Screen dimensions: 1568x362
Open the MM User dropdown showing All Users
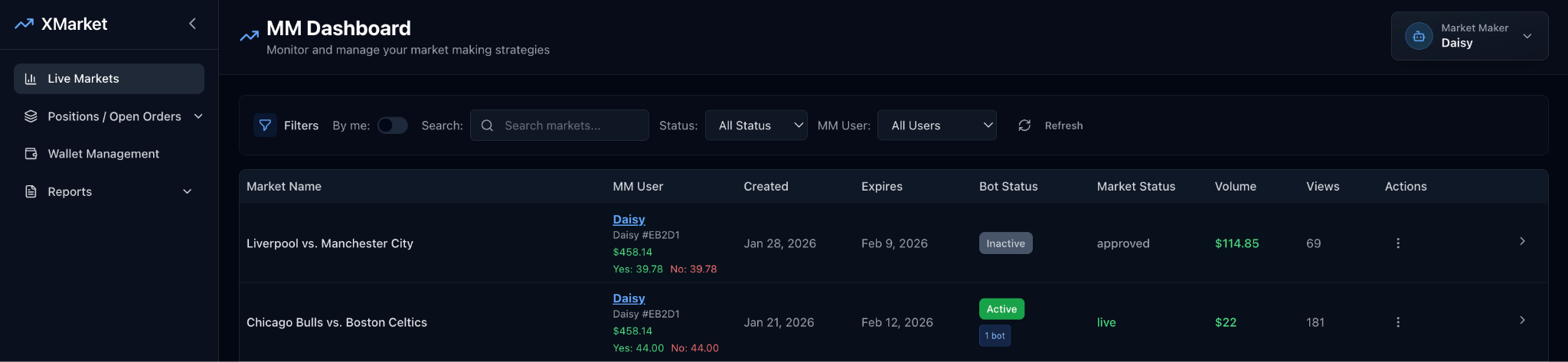[x=936, y=126]
